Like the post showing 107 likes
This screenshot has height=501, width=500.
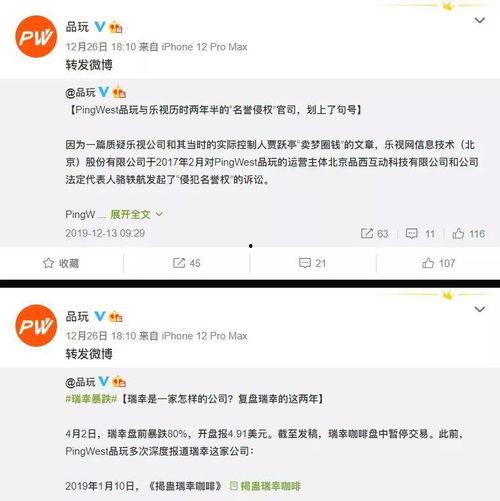click(428, 263)
